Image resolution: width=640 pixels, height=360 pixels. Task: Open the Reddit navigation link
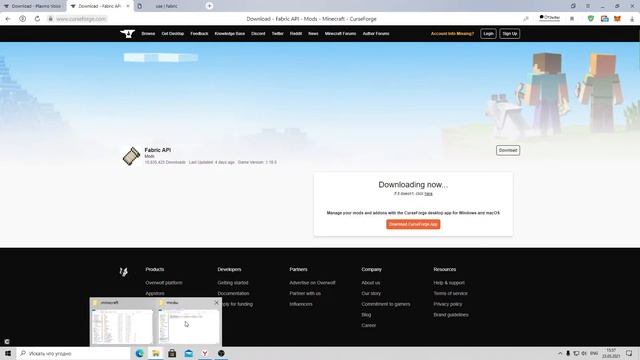click(296, 34)
